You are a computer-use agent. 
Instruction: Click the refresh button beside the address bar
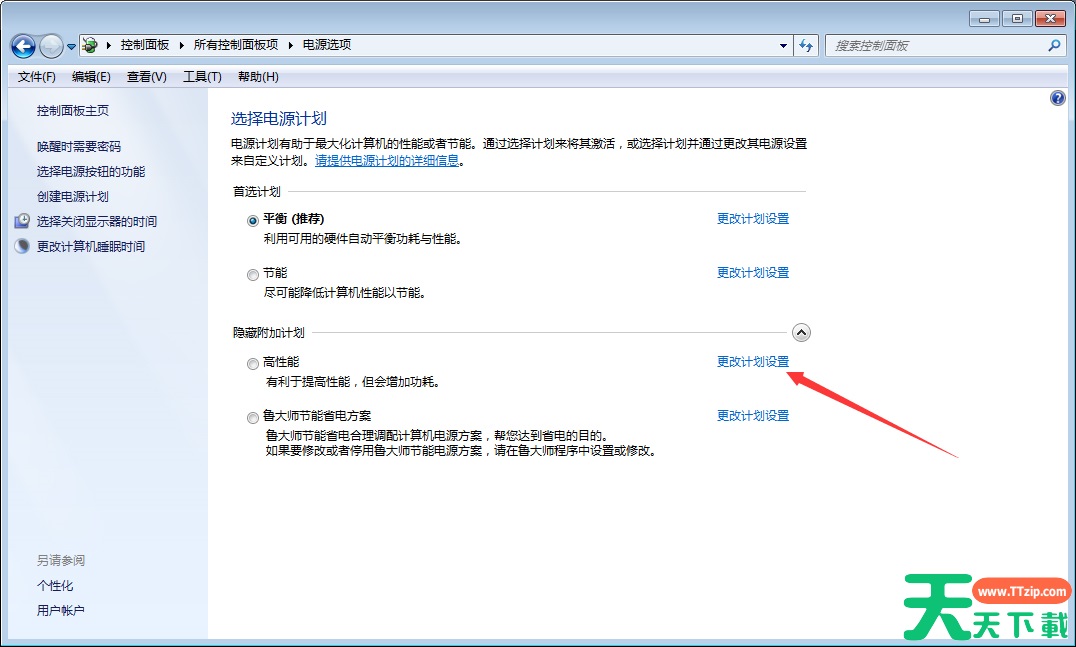(807, 46)
